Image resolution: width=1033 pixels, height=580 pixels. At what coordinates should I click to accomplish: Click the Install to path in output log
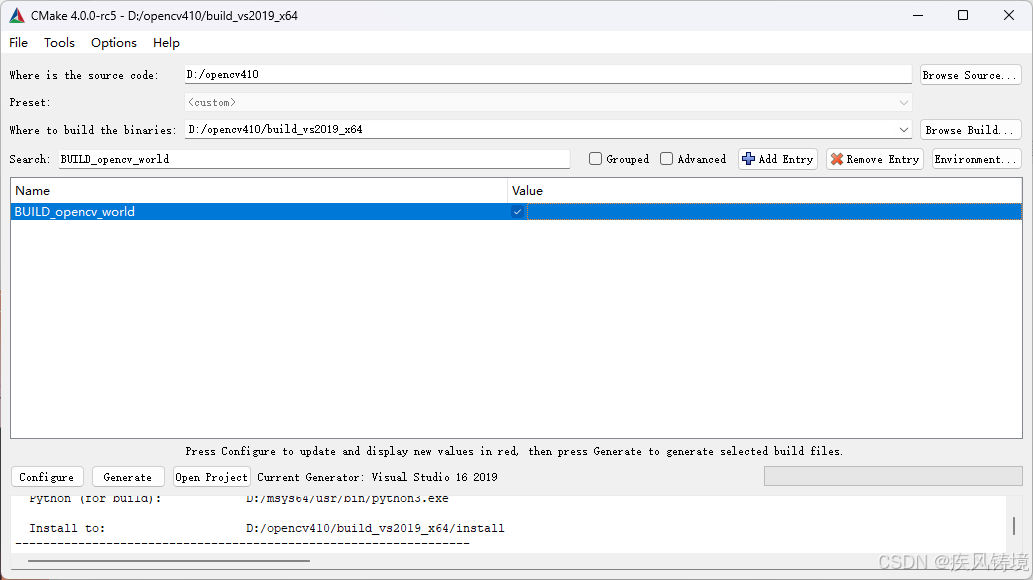(375, 528)
